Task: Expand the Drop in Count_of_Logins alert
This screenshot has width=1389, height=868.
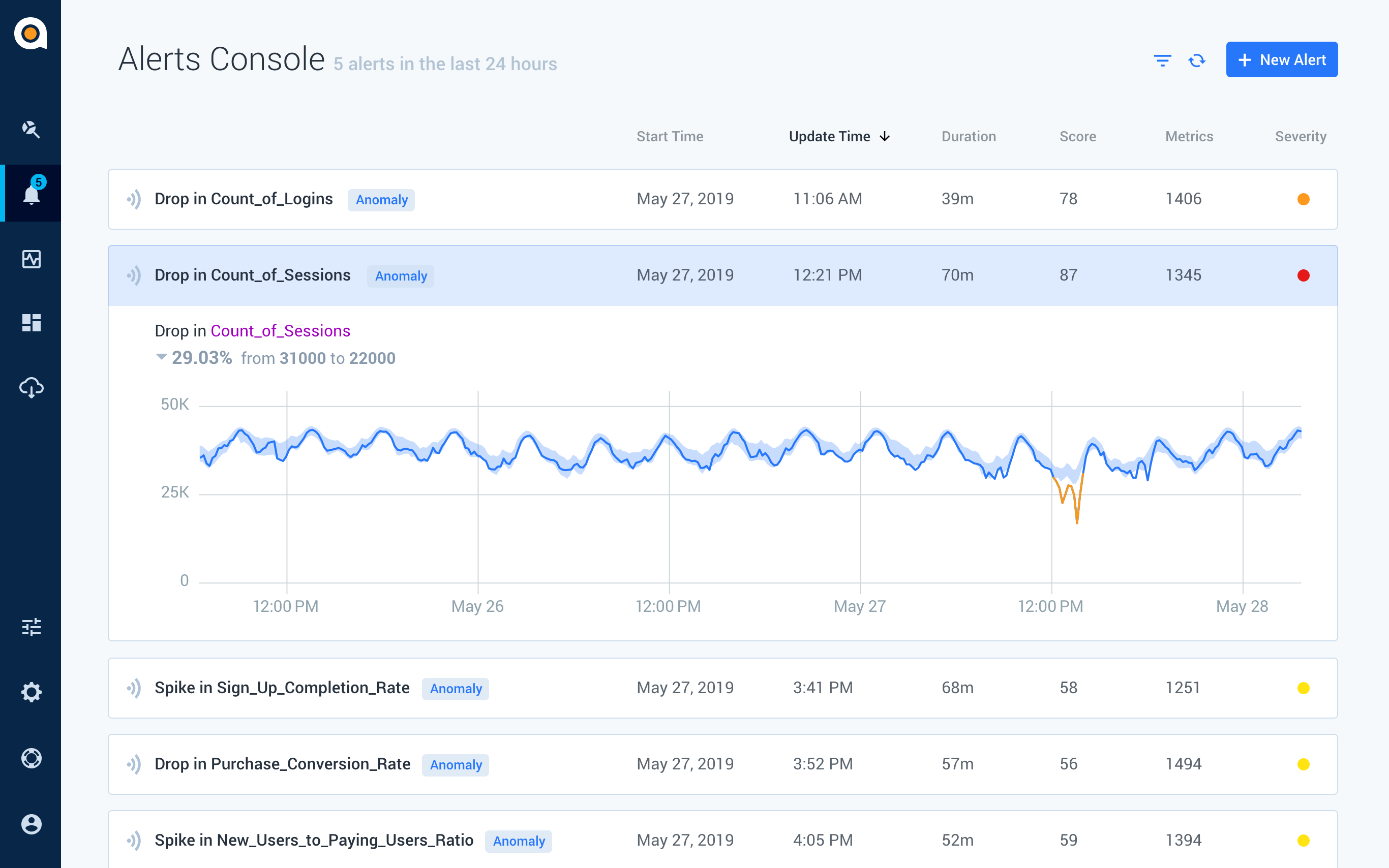Action: tap(722, 199)
